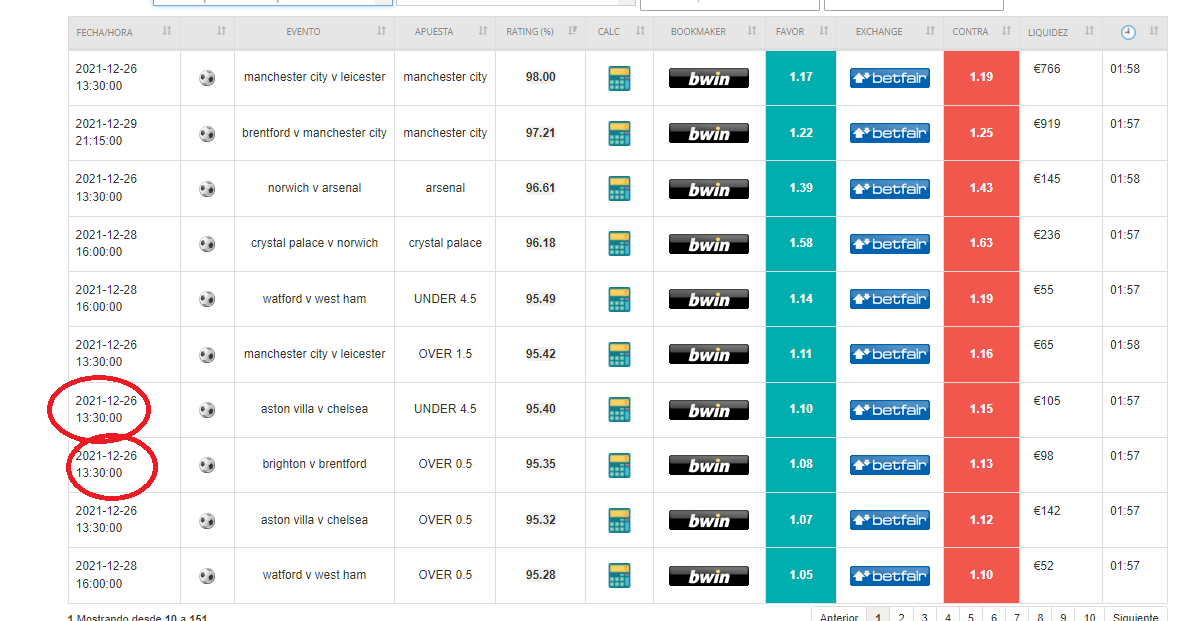Click bwin logo in manchester city v leicester 98.00 row

(709, 78)
